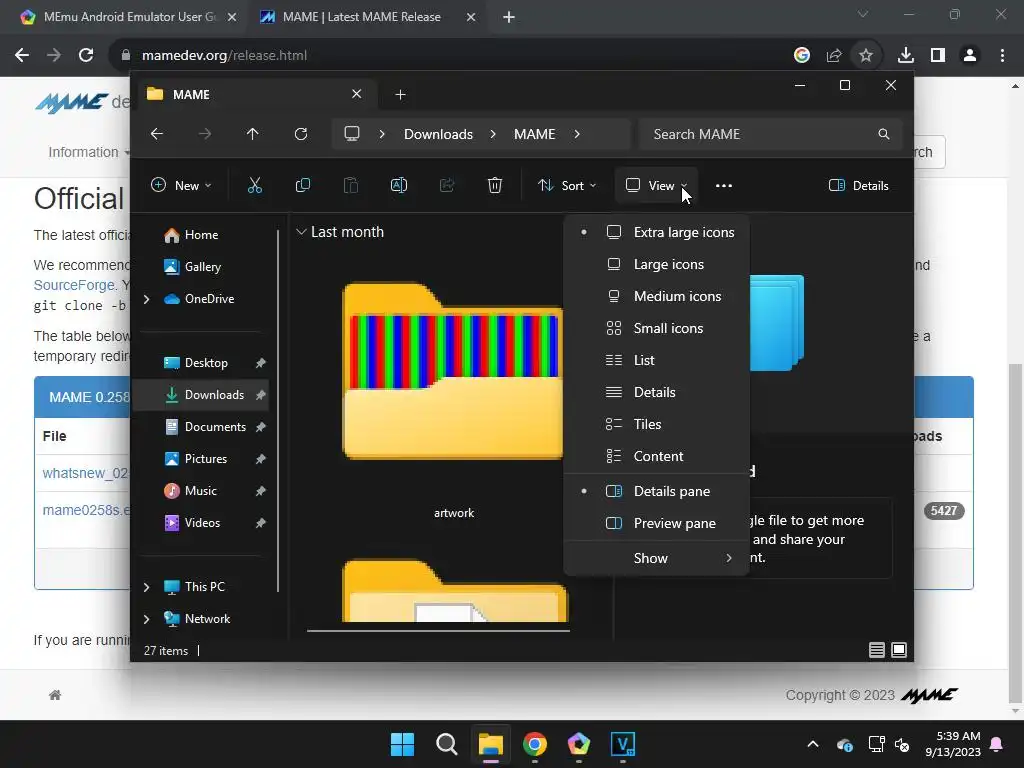Toggle Details pane in View menu
Viewport: 1024px width, 768px height.
tap(656, 491)
